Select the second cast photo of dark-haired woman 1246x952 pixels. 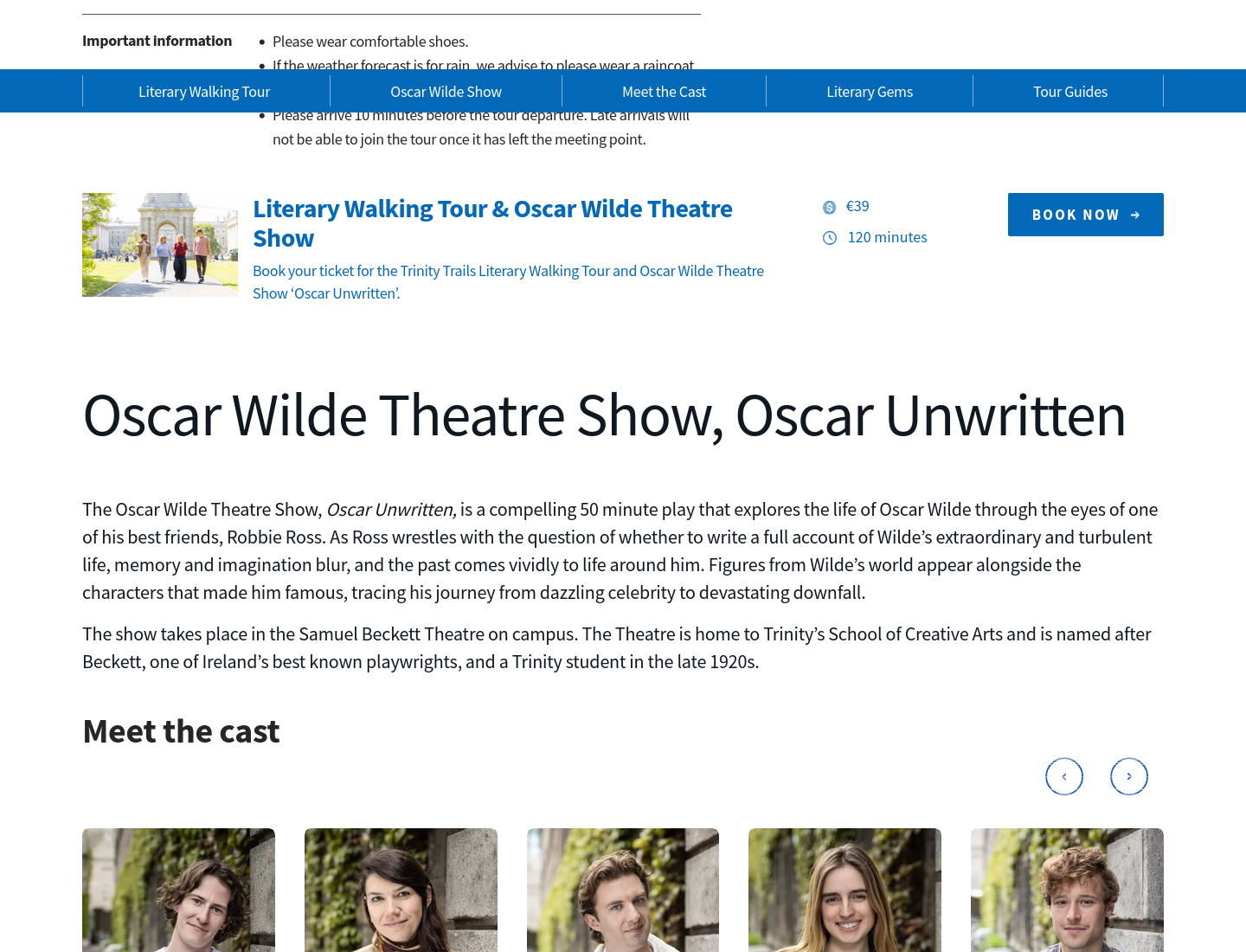[x=401, y=890]
